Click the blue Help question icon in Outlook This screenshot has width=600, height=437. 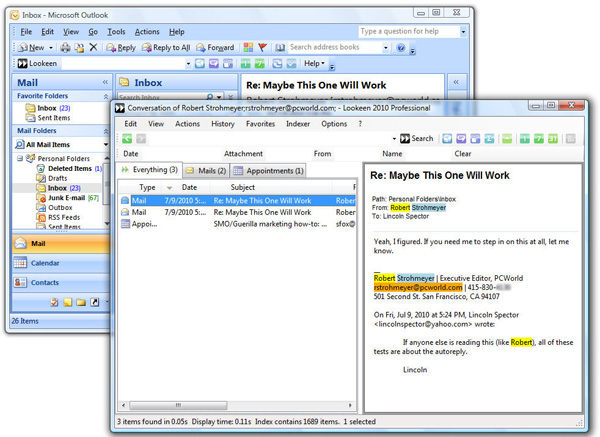401,47
